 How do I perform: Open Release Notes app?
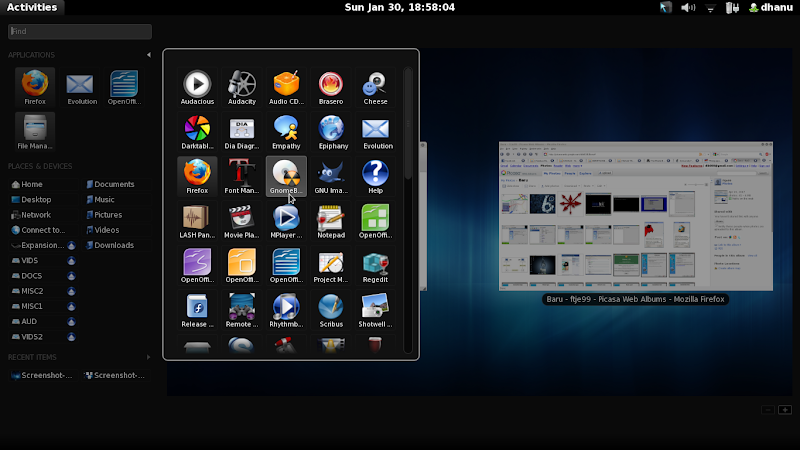[197, 310]
